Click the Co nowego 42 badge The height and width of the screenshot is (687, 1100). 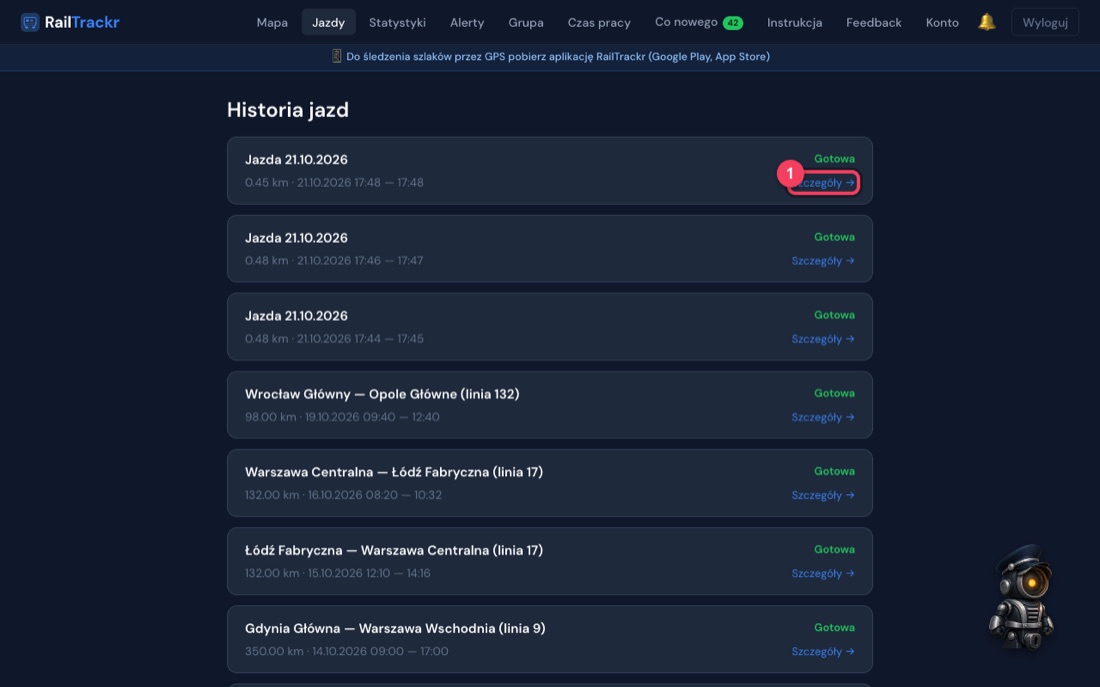tap(732, 22)
